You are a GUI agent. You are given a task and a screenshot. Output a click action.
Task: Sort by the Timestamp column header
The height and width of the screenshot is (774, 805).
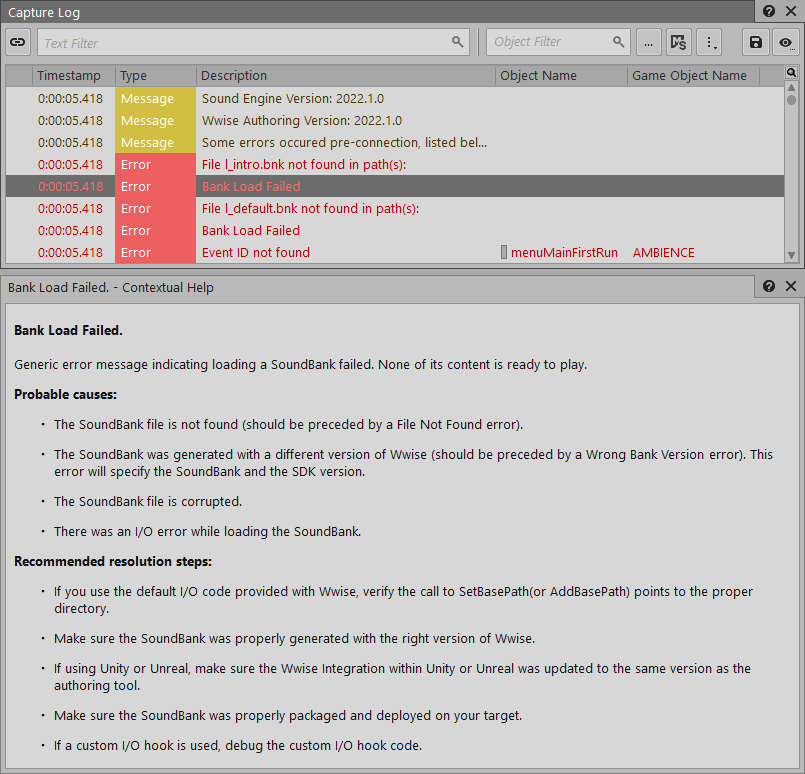pos(69,75)
